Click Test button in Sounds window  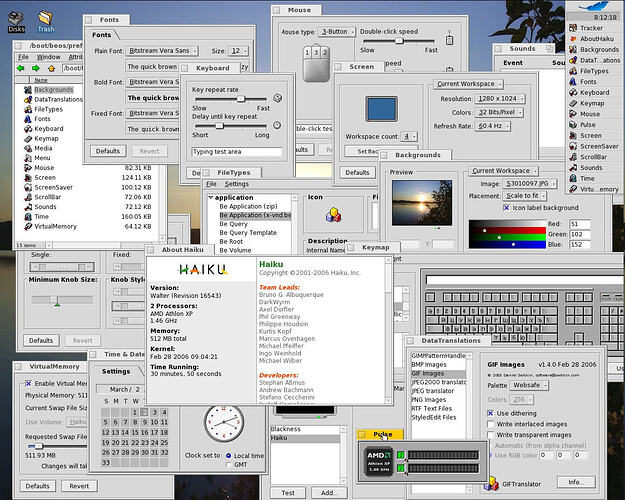pyautogui.click(x=288, y=493)
